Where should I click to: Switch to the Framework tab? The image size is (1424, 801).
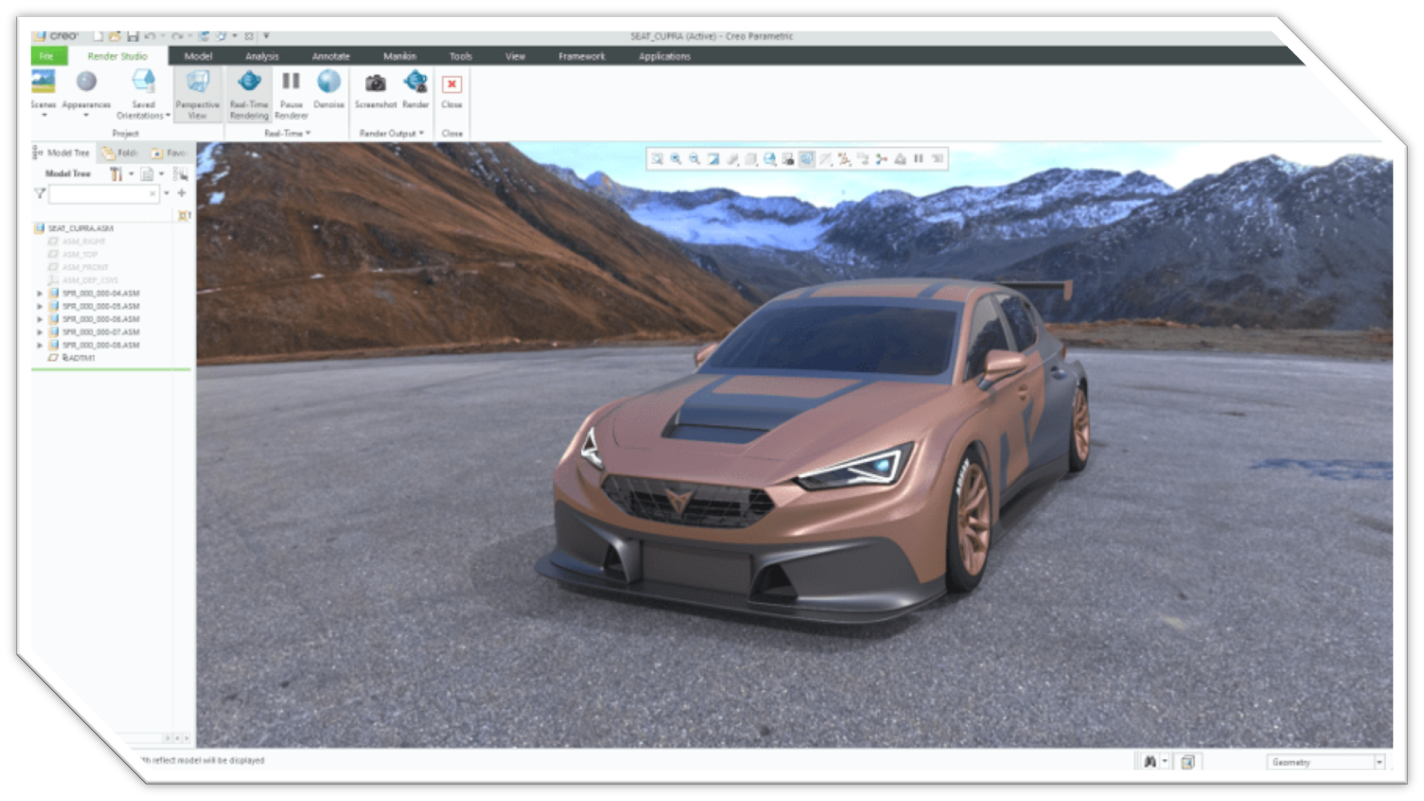tap(582, 56)
